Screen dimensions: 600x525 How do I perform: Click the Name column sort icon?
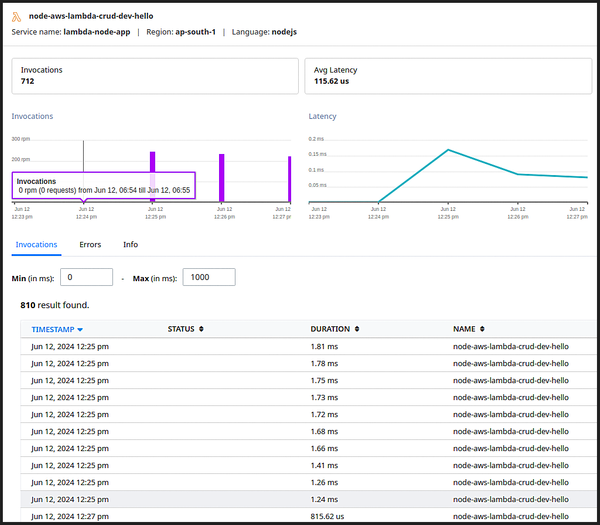click(484, 329)
